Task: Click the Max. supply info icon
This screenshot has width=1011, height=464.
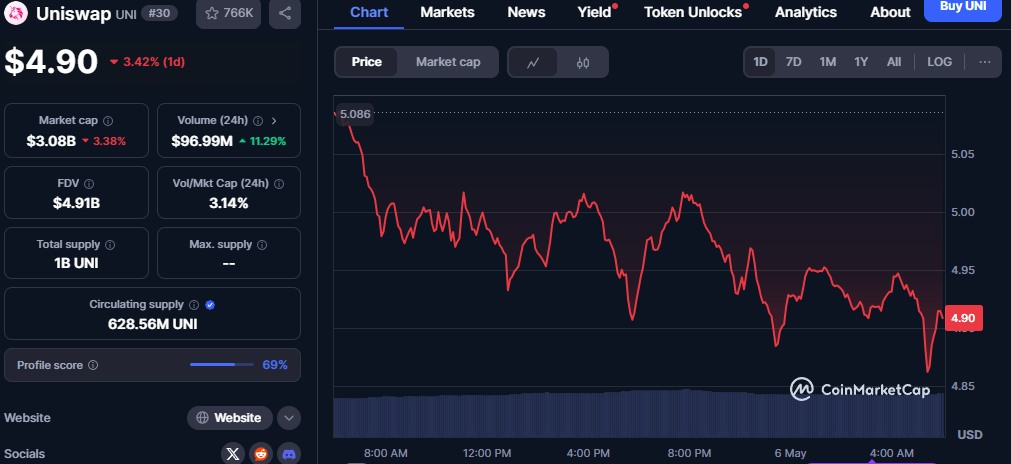Action: [x=262, y=245]
